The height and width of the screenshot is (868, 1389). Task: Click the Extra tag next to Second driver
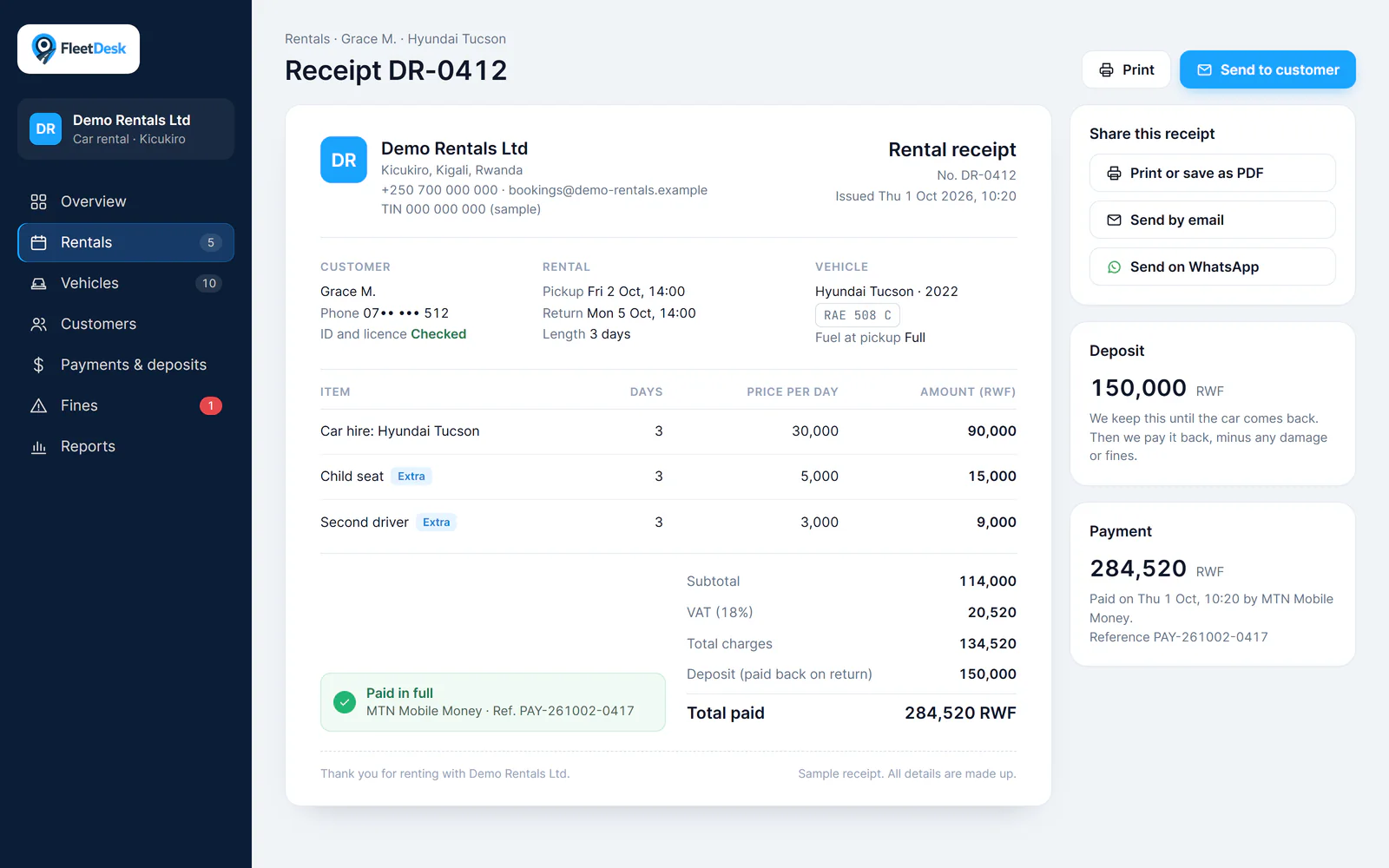(437, 522)
